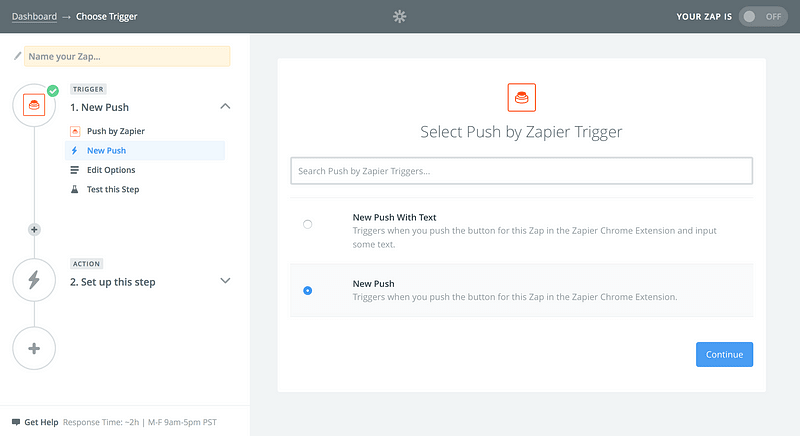The height and width of the screenshot is (436, 800).
Task: Open the Get Help link
Action: (41, 422)
